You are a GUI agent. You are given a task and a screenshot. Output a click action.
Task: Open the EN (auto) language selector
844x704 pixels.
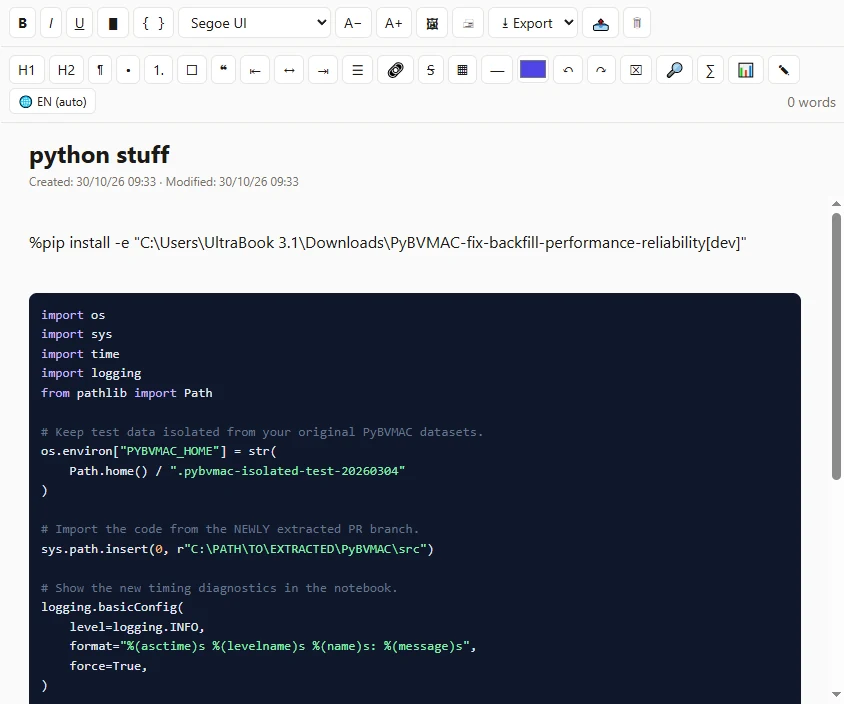coord(52,102)
